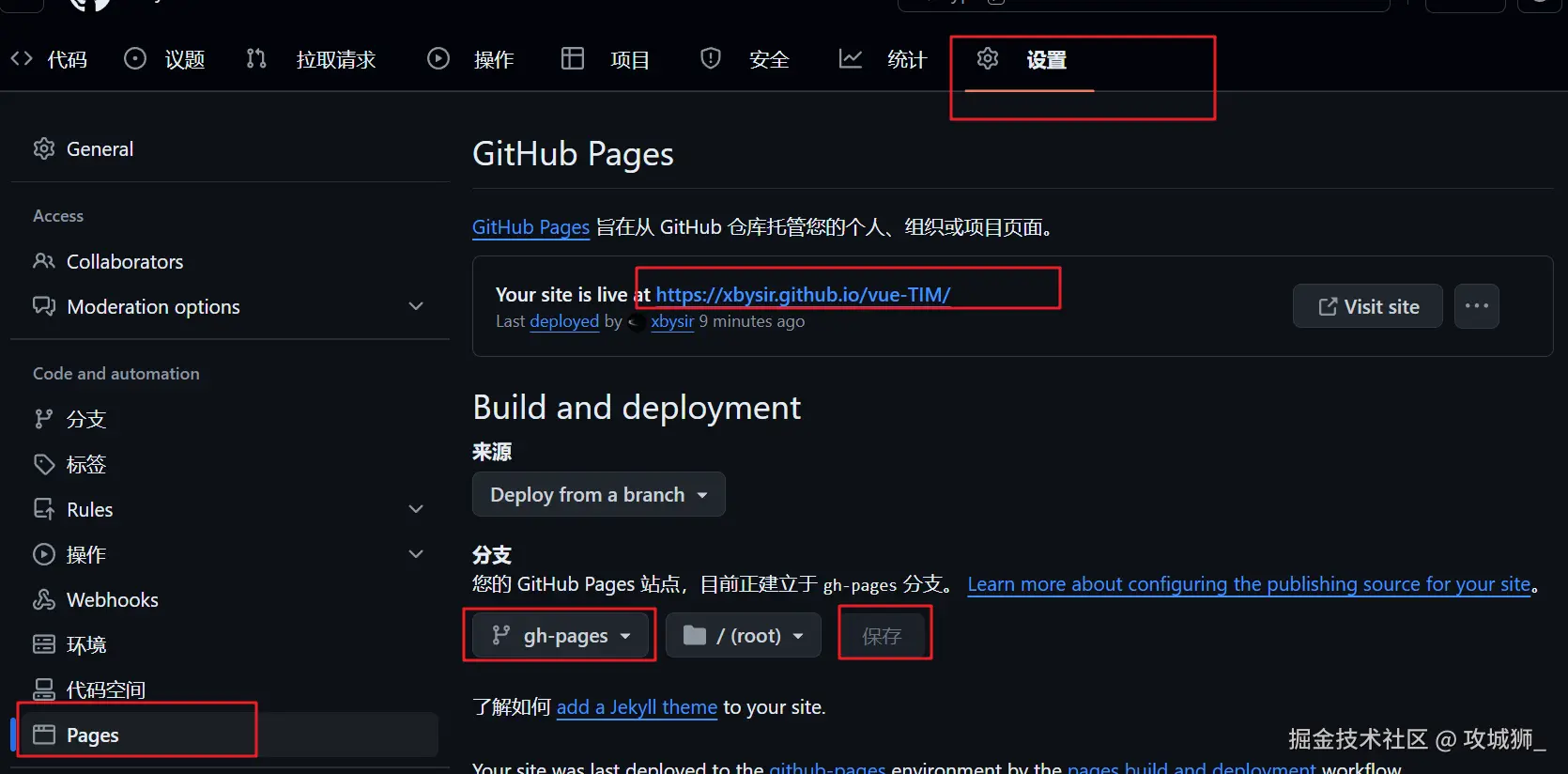Open 环境 environments settings
This screenshot has height=774, width=1568.
point(230,644)
